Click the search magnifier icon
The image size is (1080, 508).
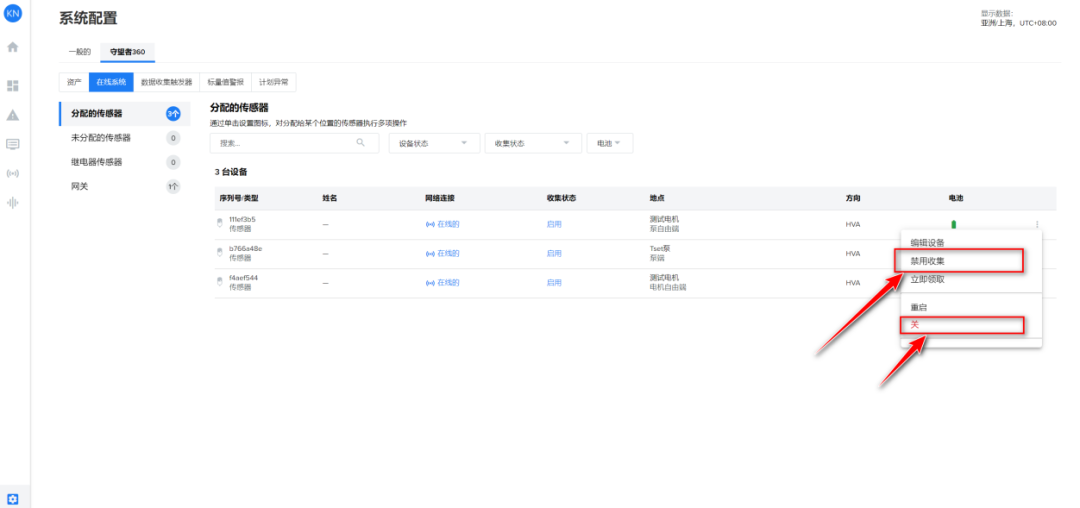(x=360, y=142)
